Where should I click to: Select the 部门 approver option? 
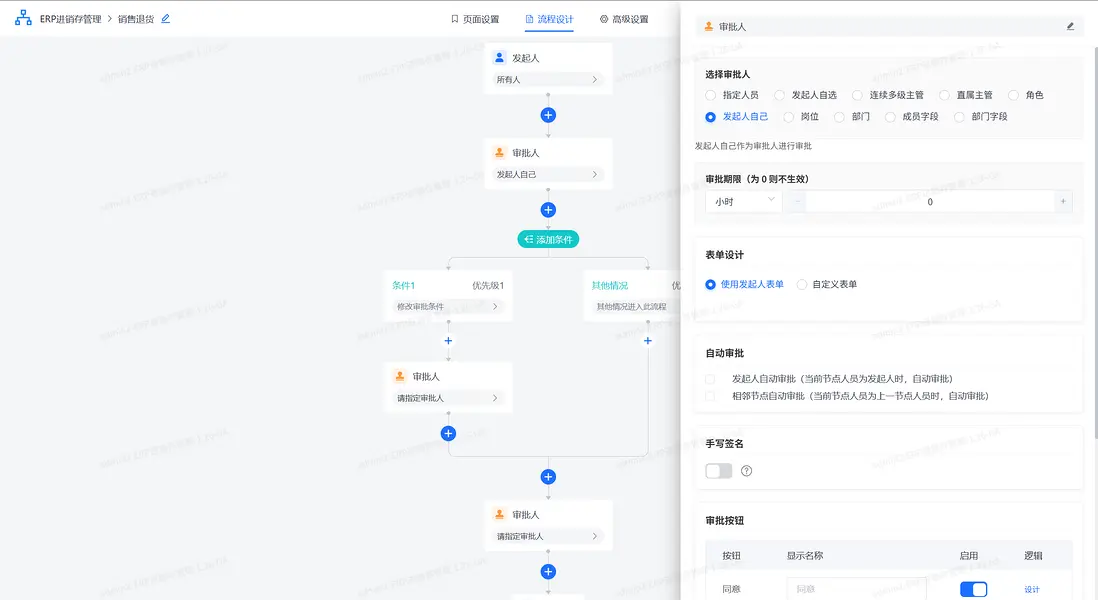(x=852, y=117)
